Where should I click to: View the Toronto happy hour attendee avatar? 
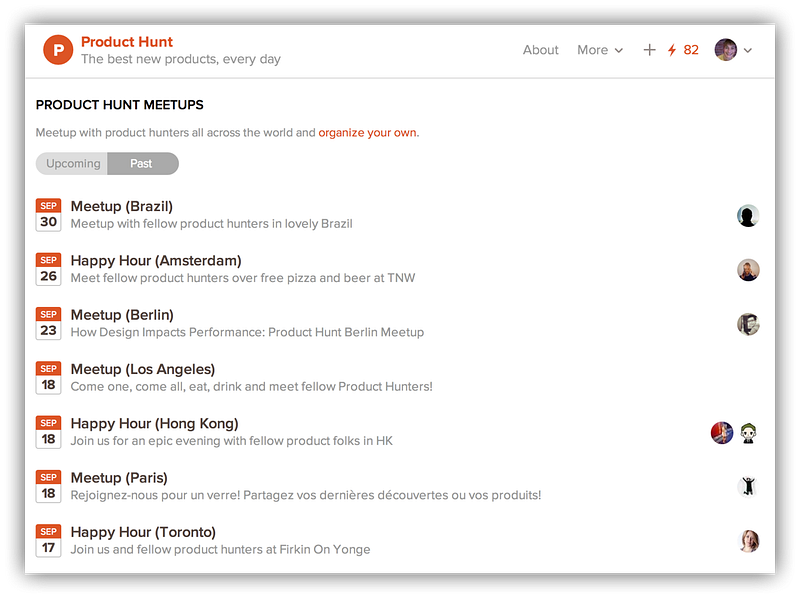click(748, 541)
